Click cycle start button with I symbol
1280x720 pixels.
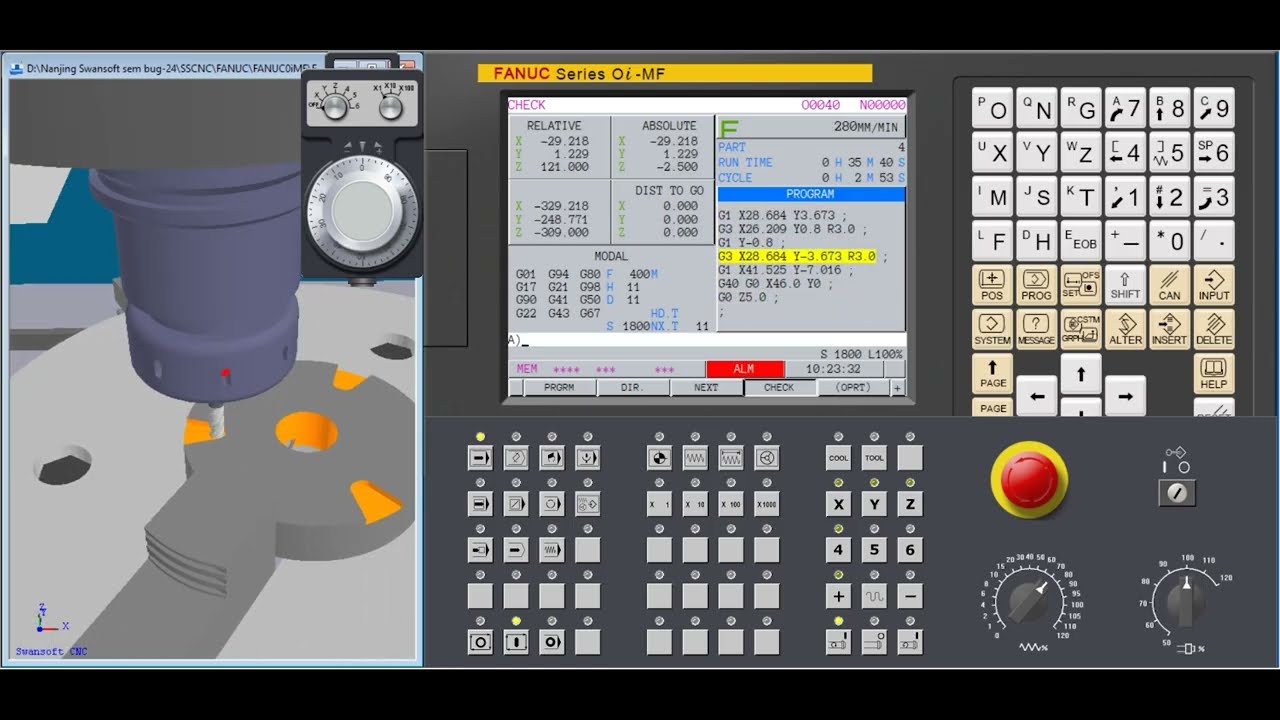516,642
